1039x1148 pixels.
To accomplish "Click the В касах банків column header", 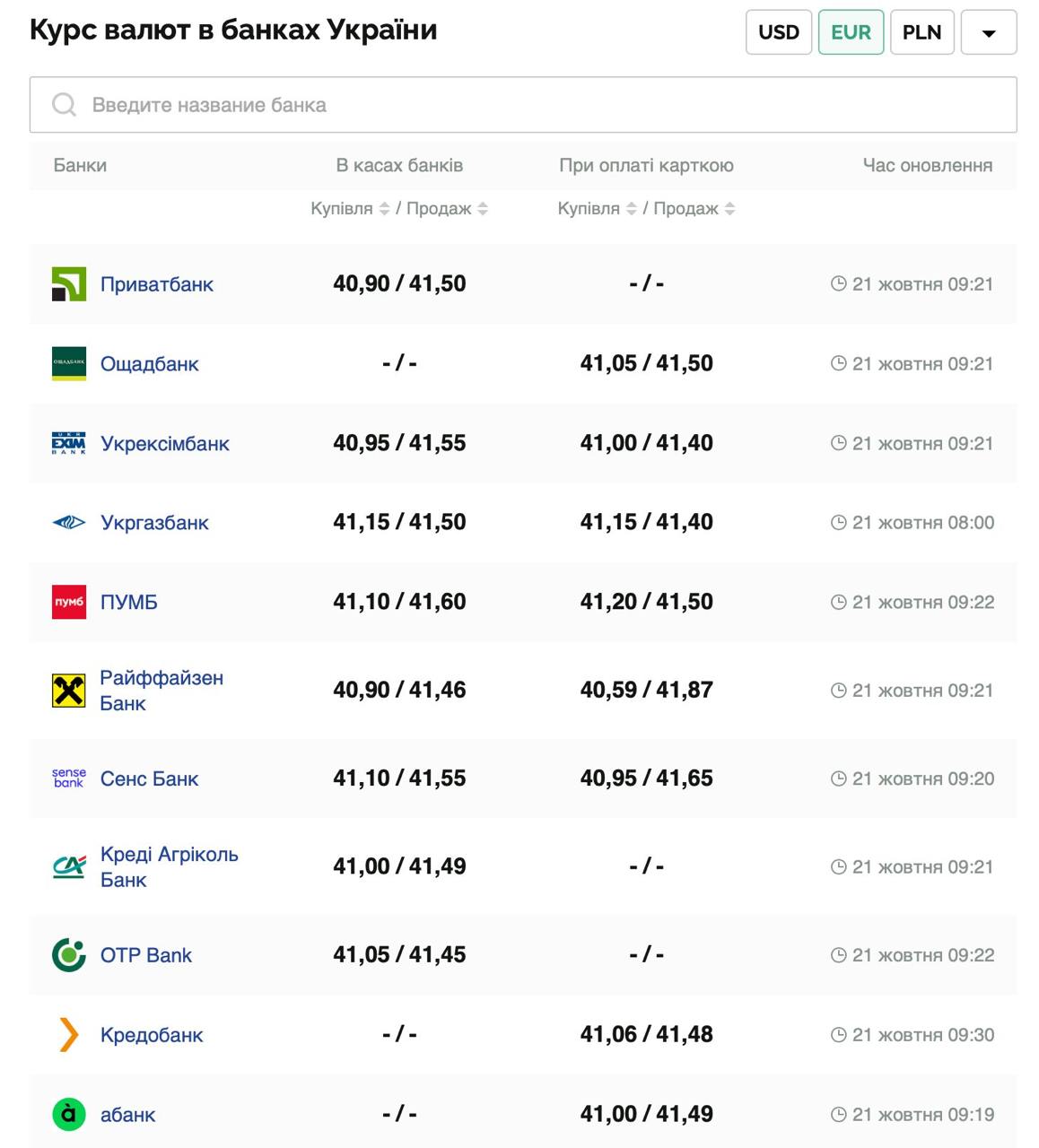I will click(x=399, y=165).
